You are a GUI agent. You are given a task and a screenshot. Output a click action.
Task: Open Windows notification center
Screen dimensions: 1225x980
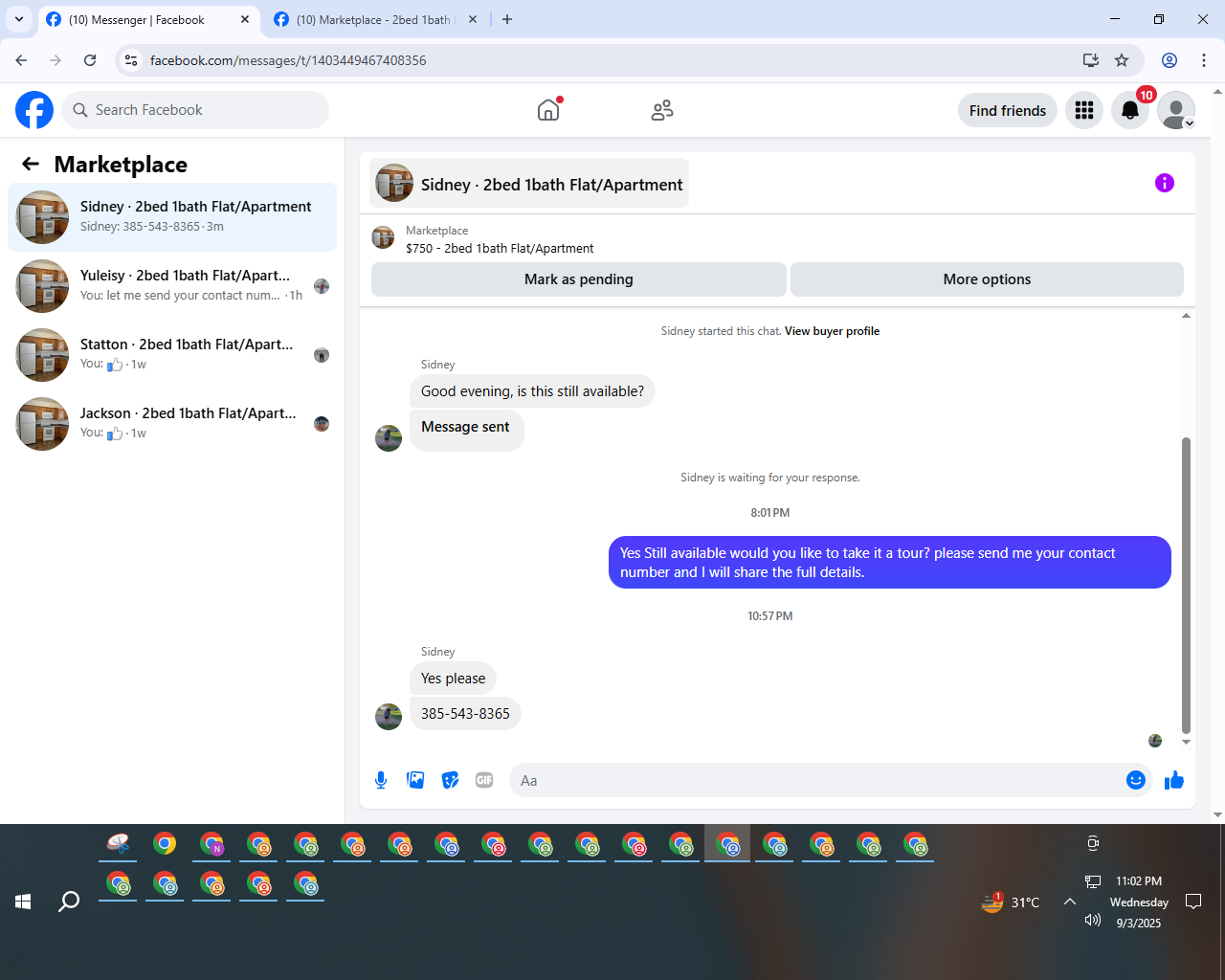point(1193,902)
